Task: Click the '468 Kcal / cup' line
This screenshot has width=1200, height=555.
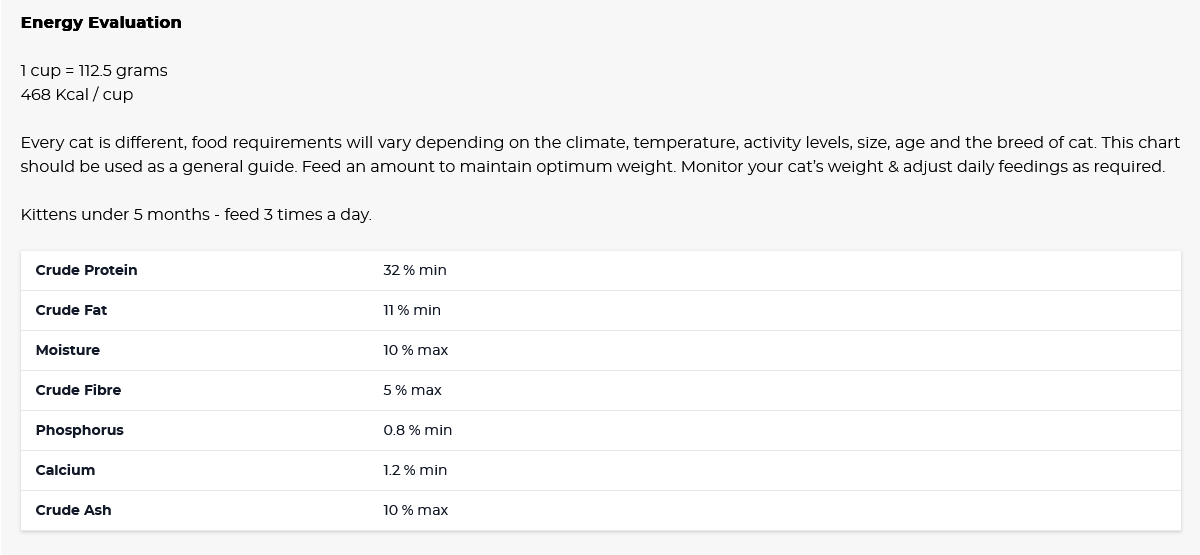Action: click(77, 94)
